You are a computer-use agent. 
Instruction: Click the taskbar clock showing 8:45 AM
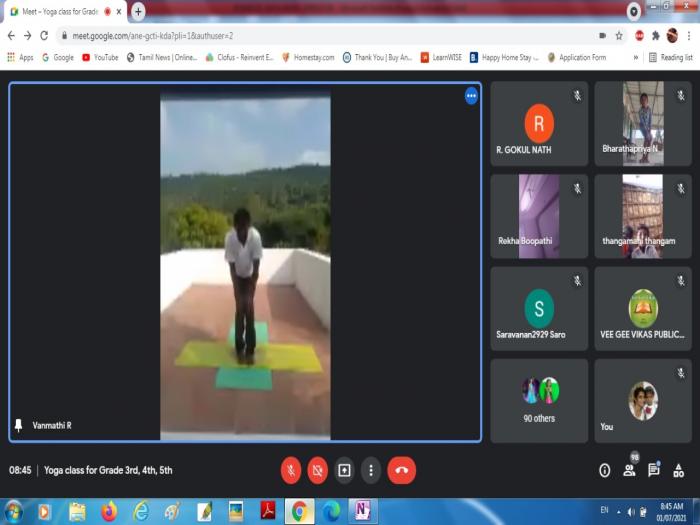click(x=672, y=512)
